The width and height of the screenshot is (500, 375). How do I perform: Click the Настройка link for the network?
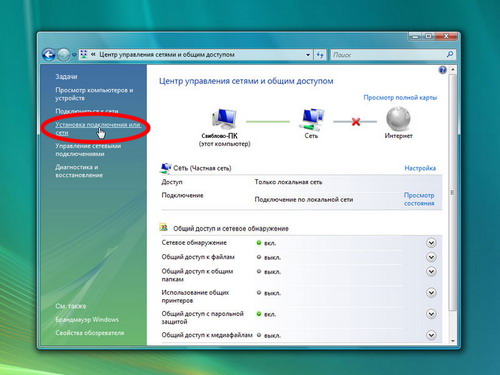pos(420,168)
